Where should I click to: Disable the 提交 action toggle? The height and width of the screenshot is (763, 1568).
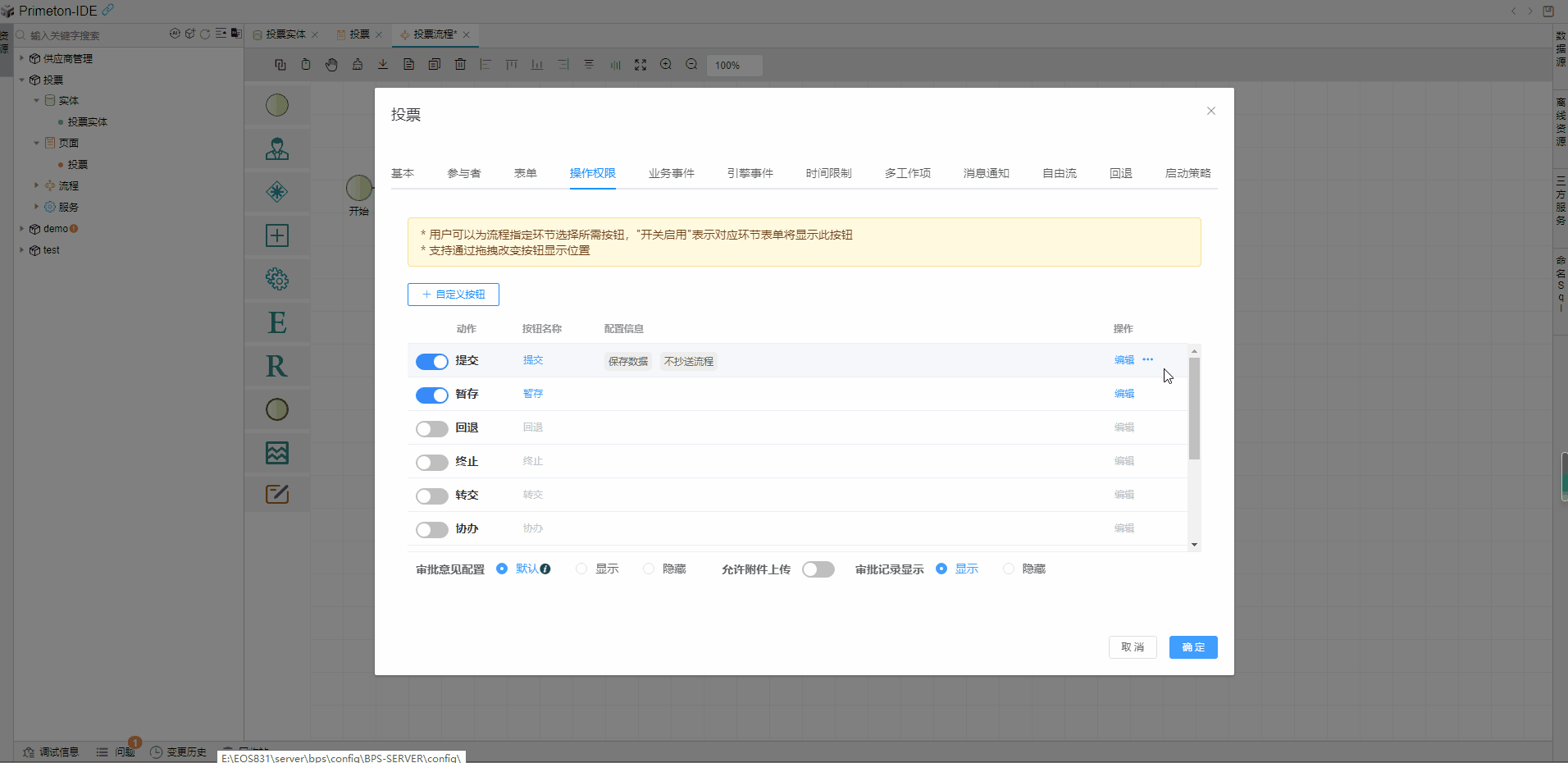tap(431, 362)
